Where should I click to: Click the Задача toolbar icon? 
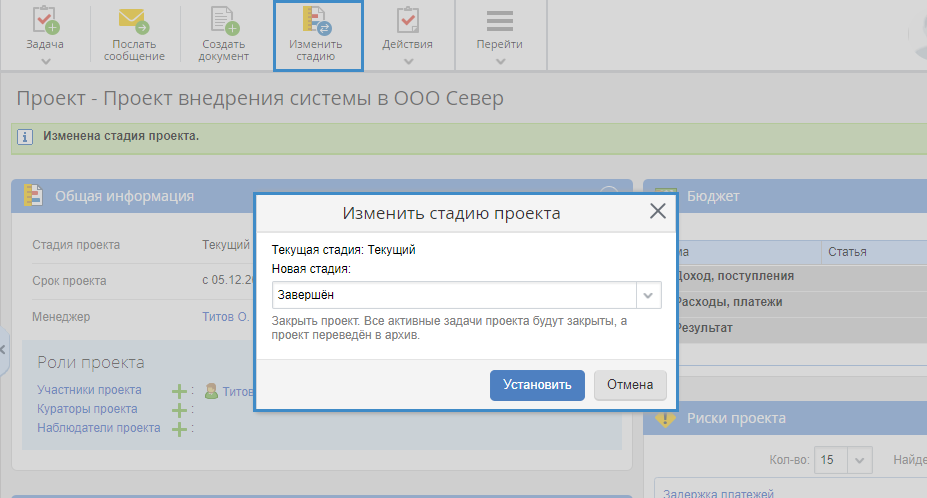46,22
